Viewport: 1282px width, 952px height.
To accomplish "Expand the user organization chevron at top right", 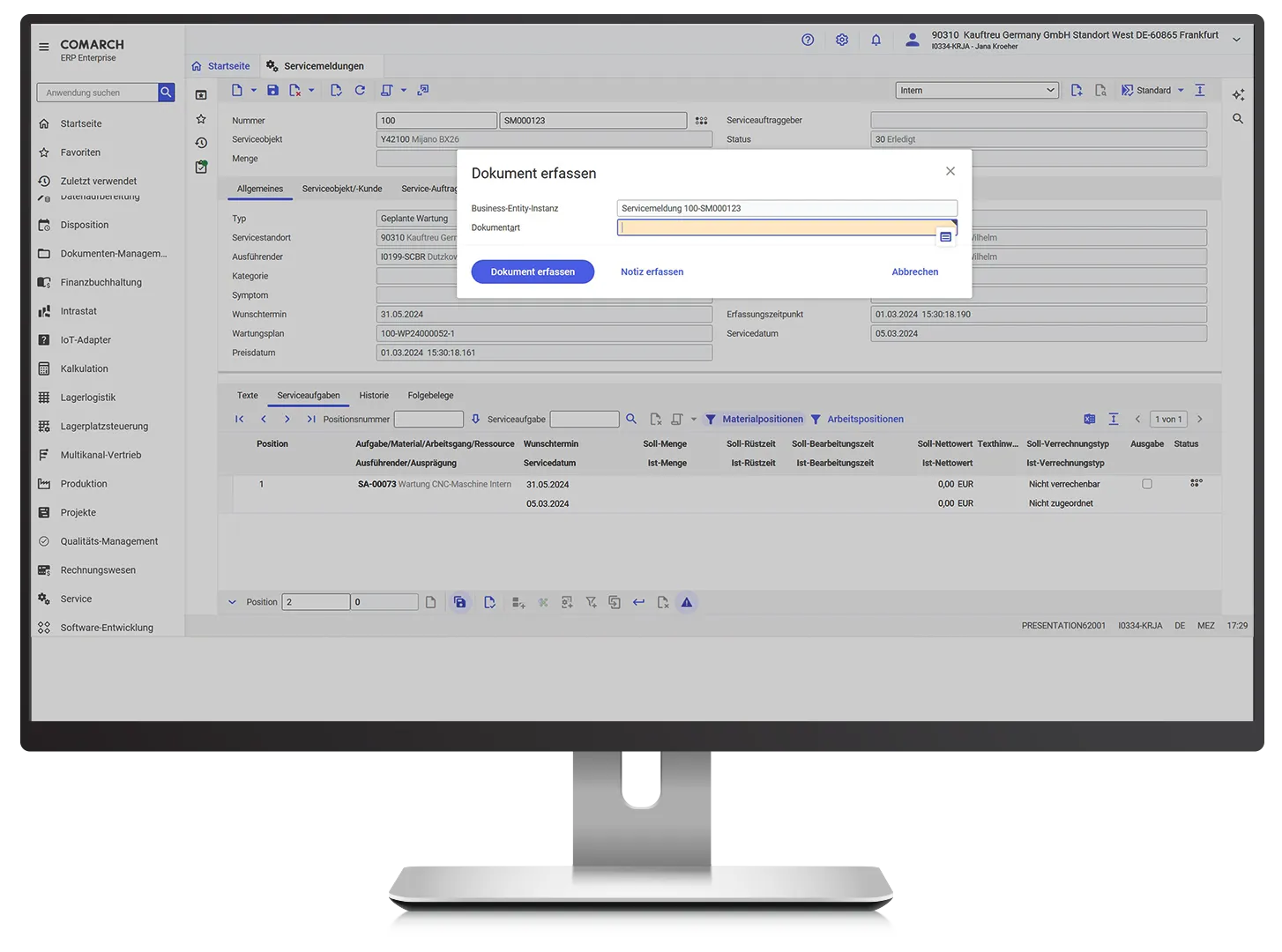I will click(x=1236, y=40).
